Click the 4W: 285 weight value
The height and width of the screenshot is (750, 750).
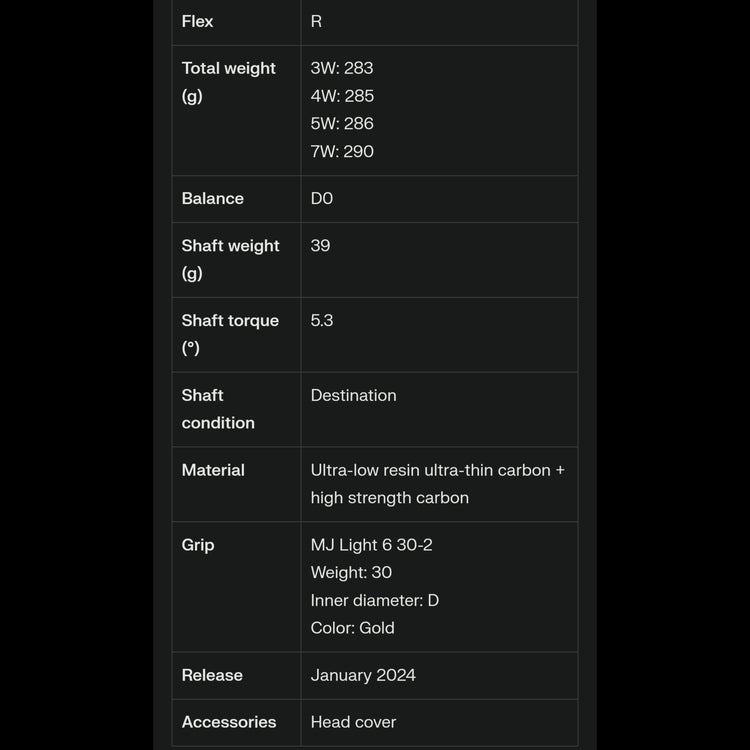[342, 96]
